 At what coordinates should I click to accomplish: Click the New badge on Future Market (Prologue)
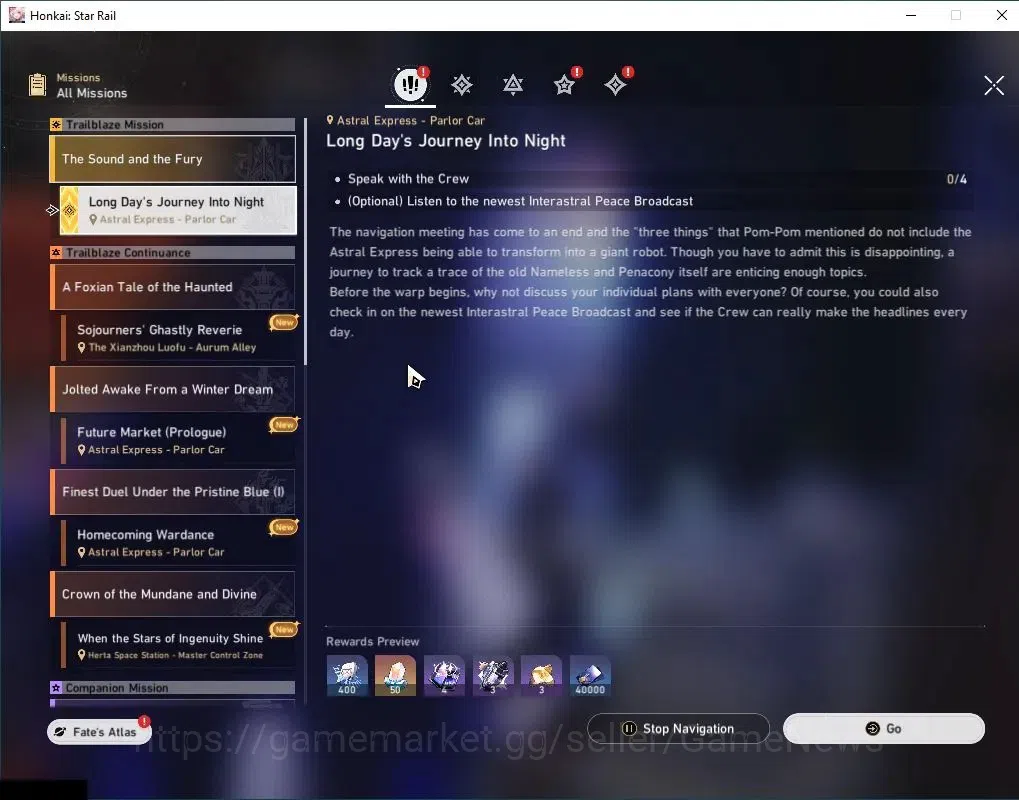pyautogui.click(x=284, y=425)
